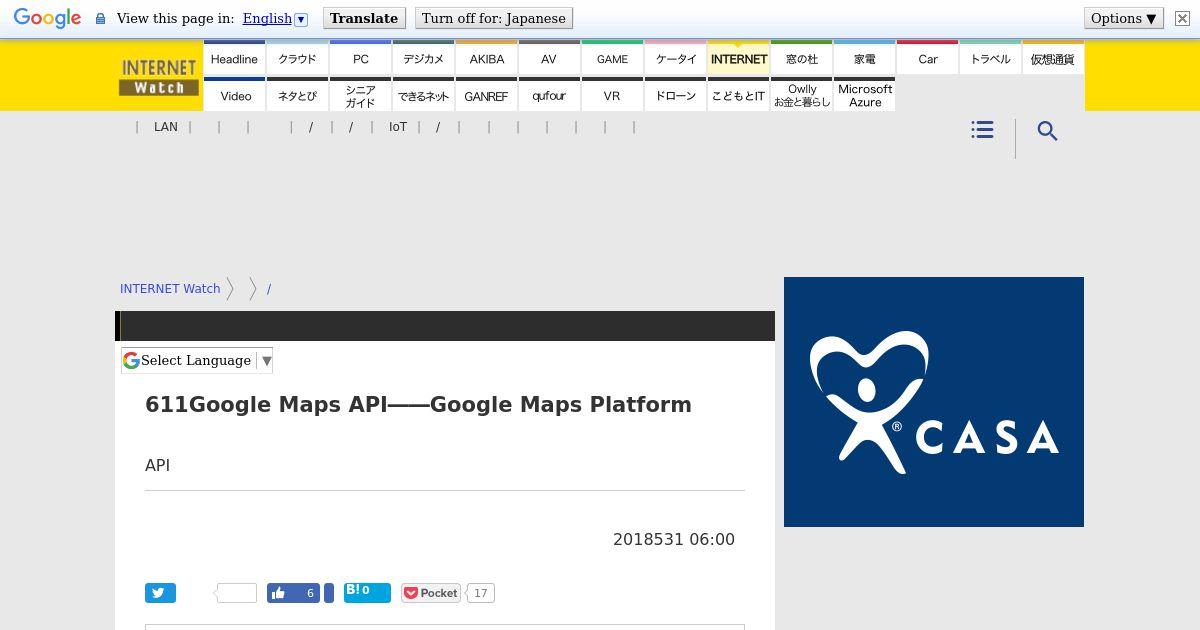Open the Microsoft Azure tab

(x=864, y=95)
